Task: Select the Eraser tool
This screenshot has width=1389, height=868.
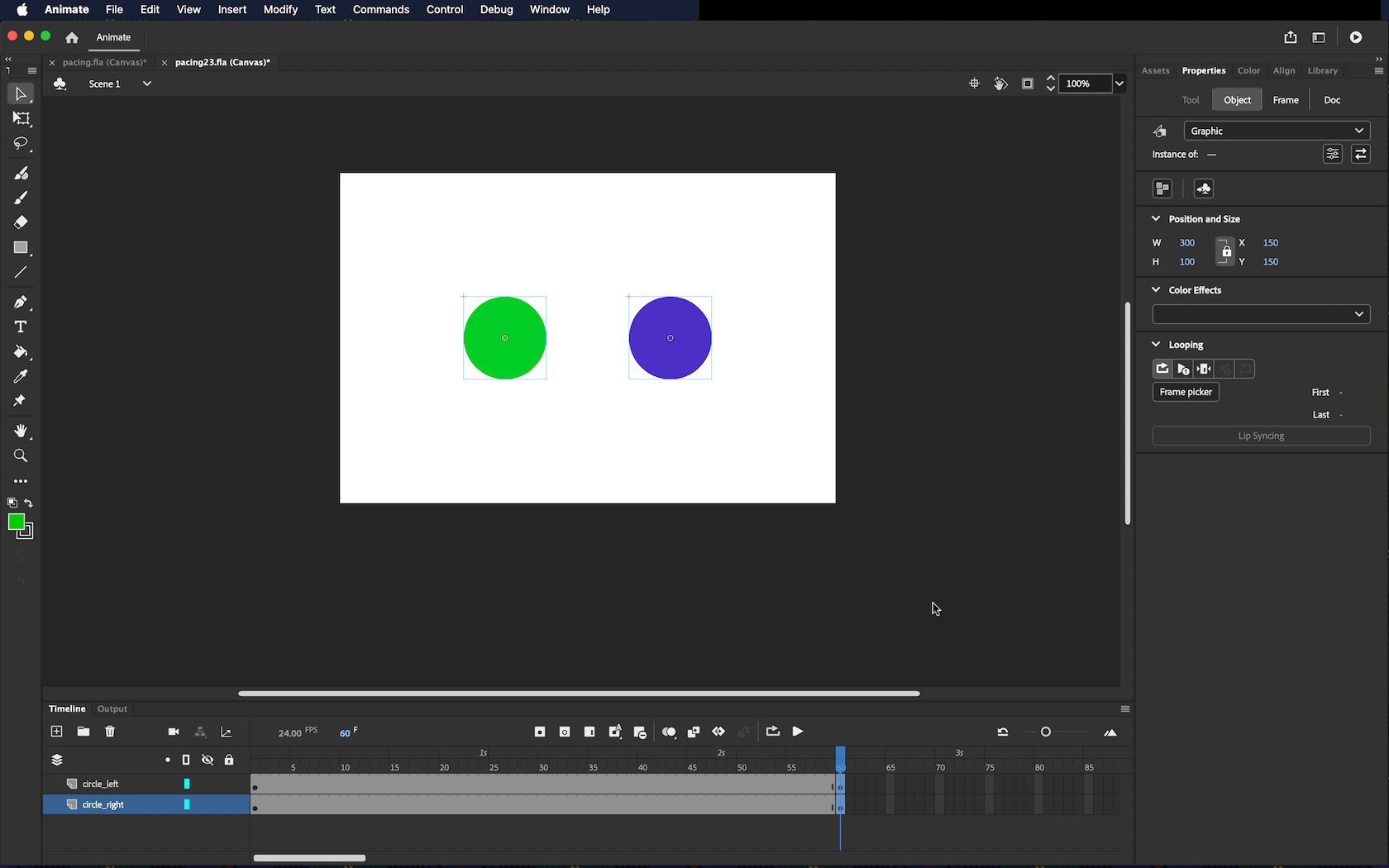Action: click(x=21, y=222)
